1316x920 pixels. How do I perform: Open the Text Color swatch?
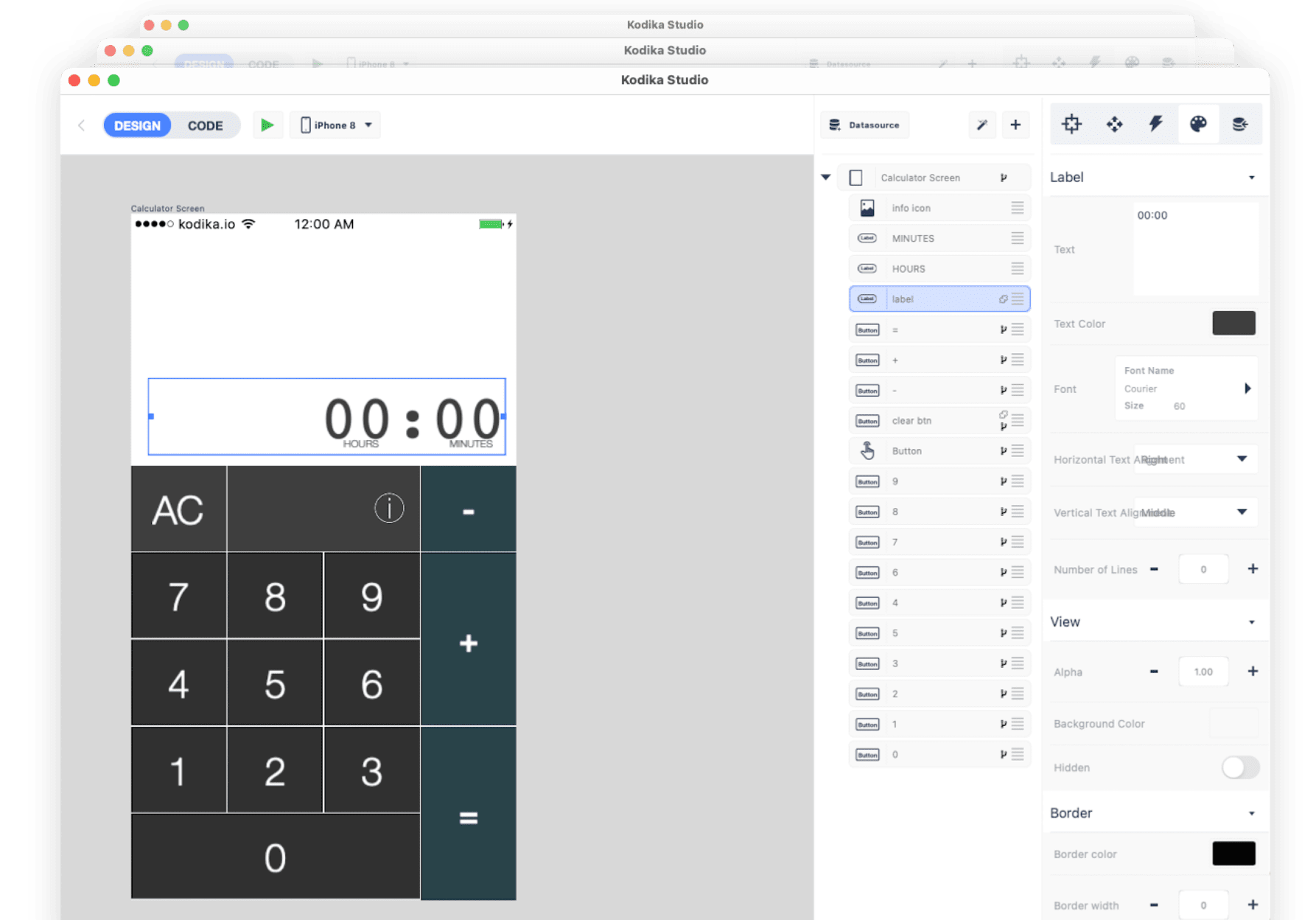click(1233, 323)
